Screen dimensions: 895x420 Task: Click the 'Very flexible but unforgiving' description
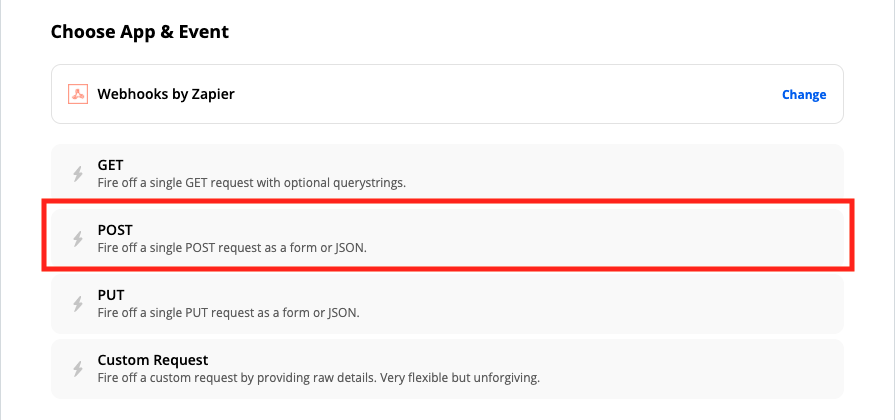click(459, 378)
